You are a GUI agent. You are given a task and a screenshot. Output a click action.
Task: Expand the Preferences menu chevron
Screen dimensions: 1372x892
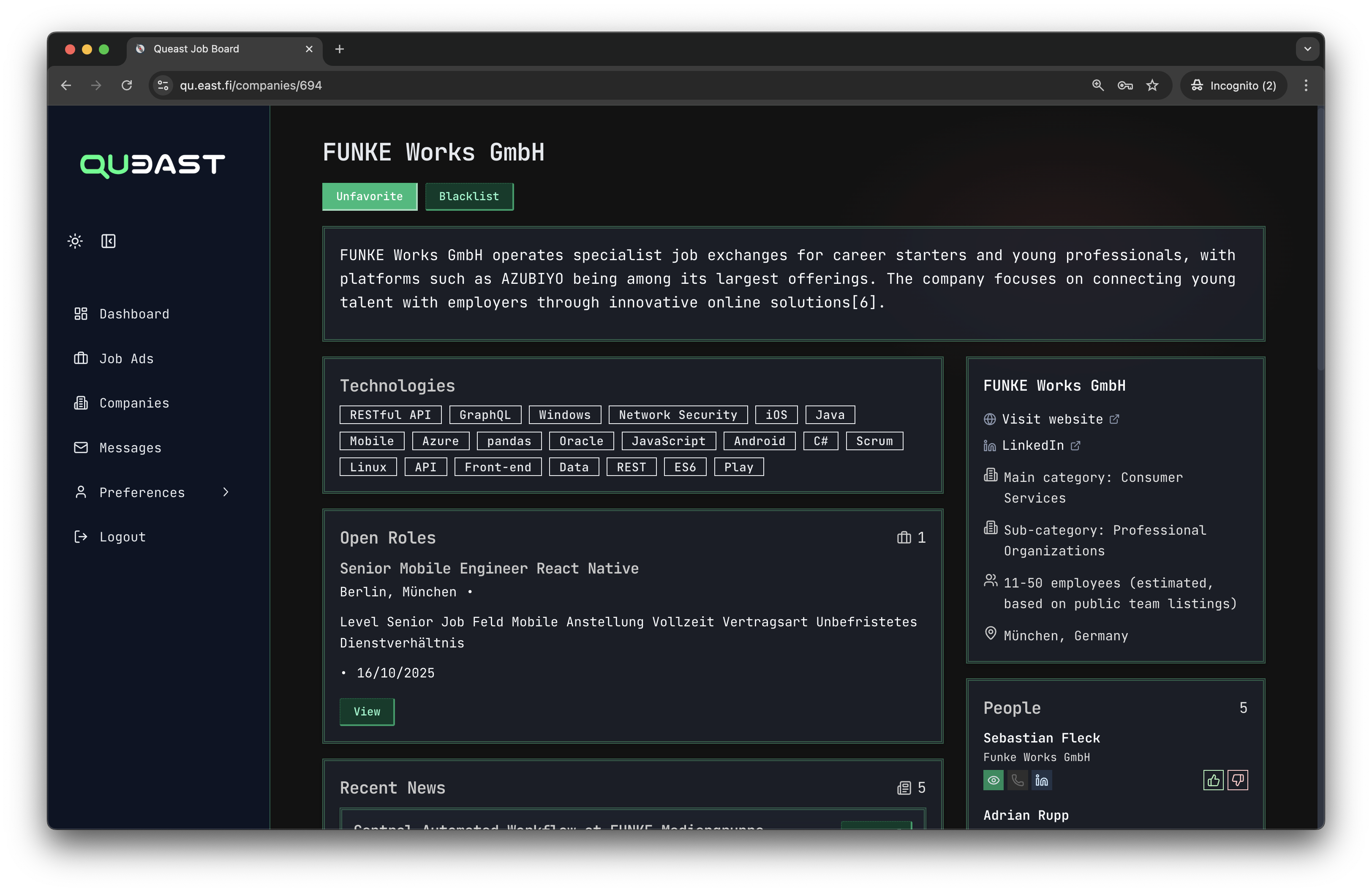225,492
